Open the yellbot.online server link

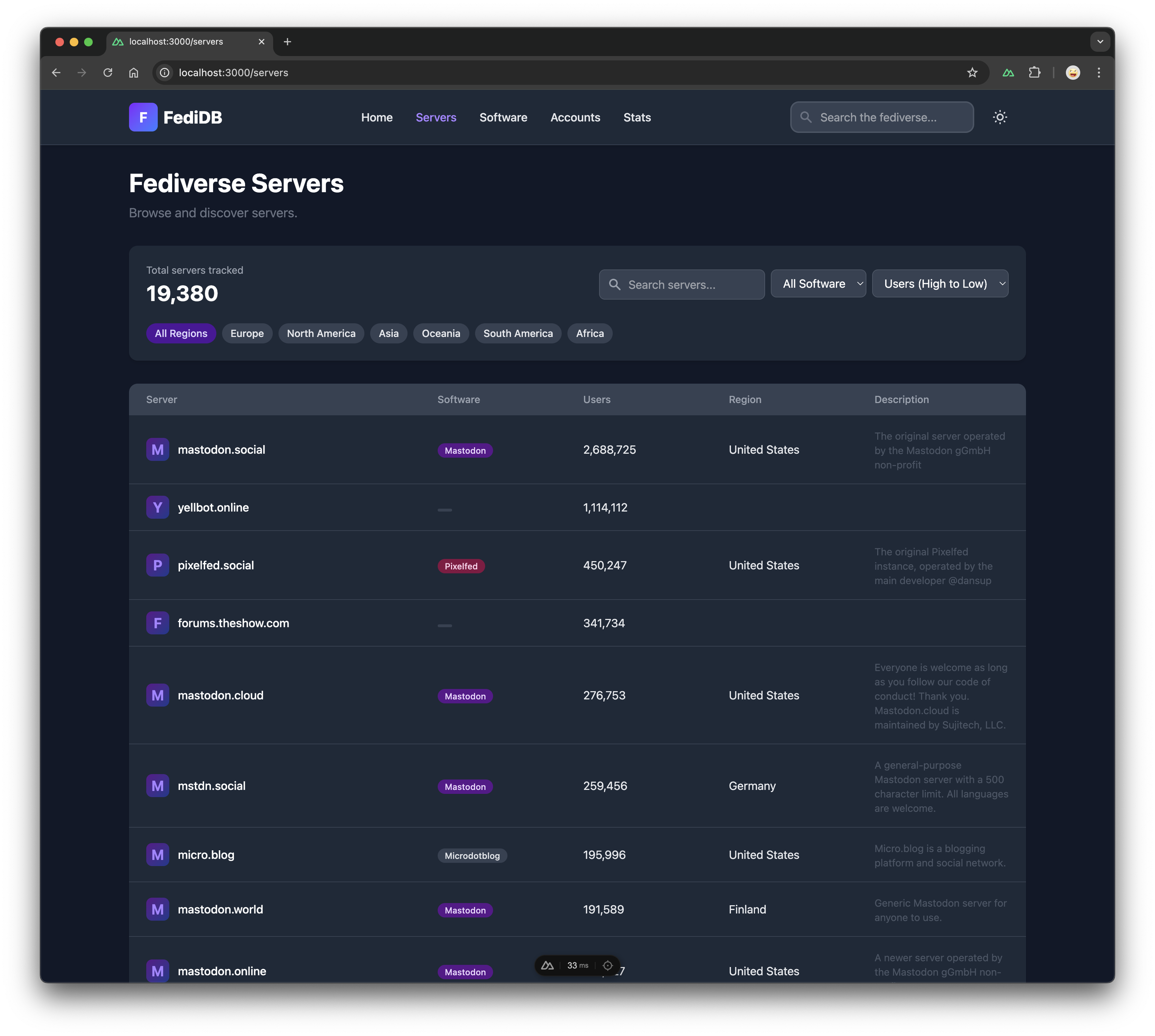tap(213, 507)
